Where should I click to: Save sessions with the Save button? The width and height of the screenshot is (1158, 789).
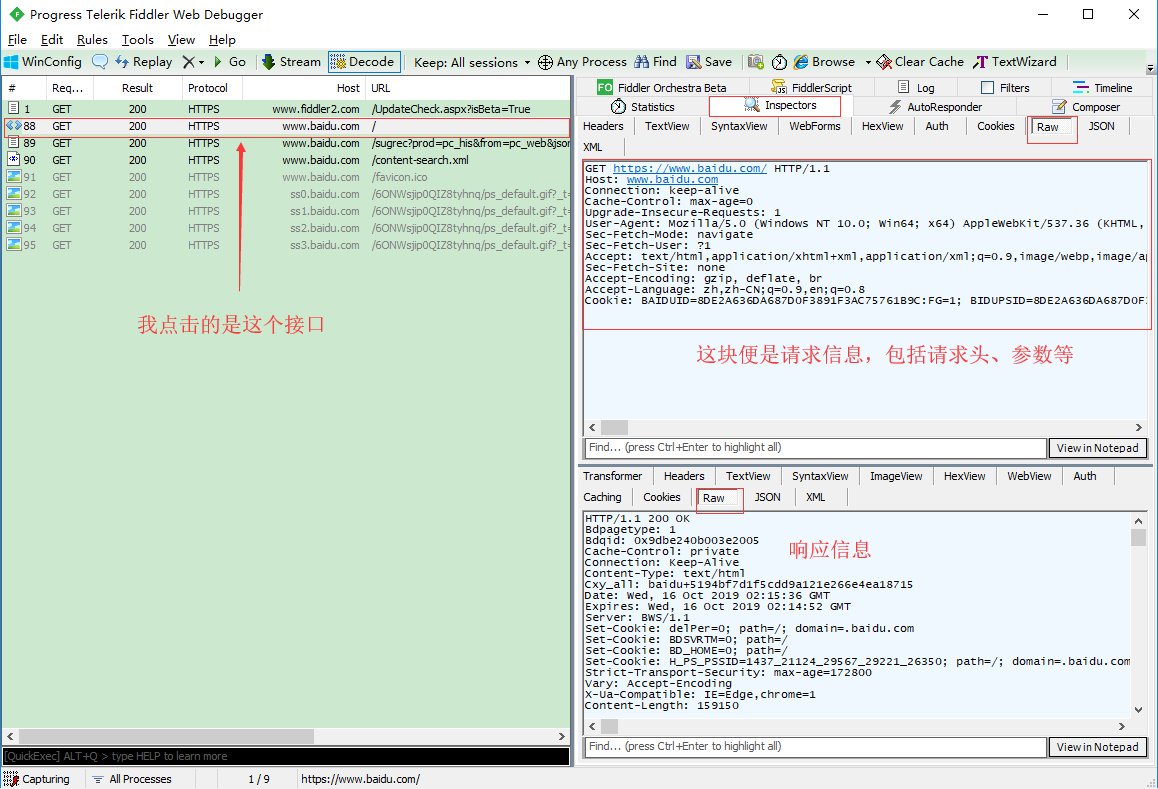click(709, 62)
